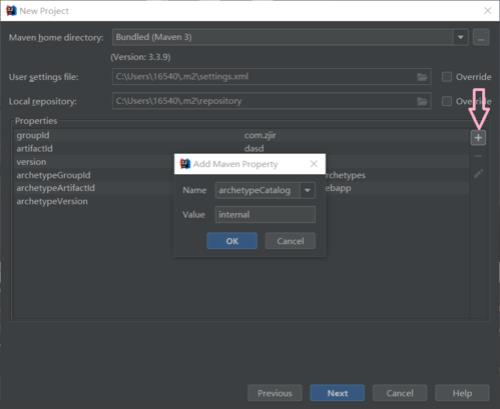Close the Add Maven Property dialog
The width and height of the screenshot is (500, 409).
[314, 164]
